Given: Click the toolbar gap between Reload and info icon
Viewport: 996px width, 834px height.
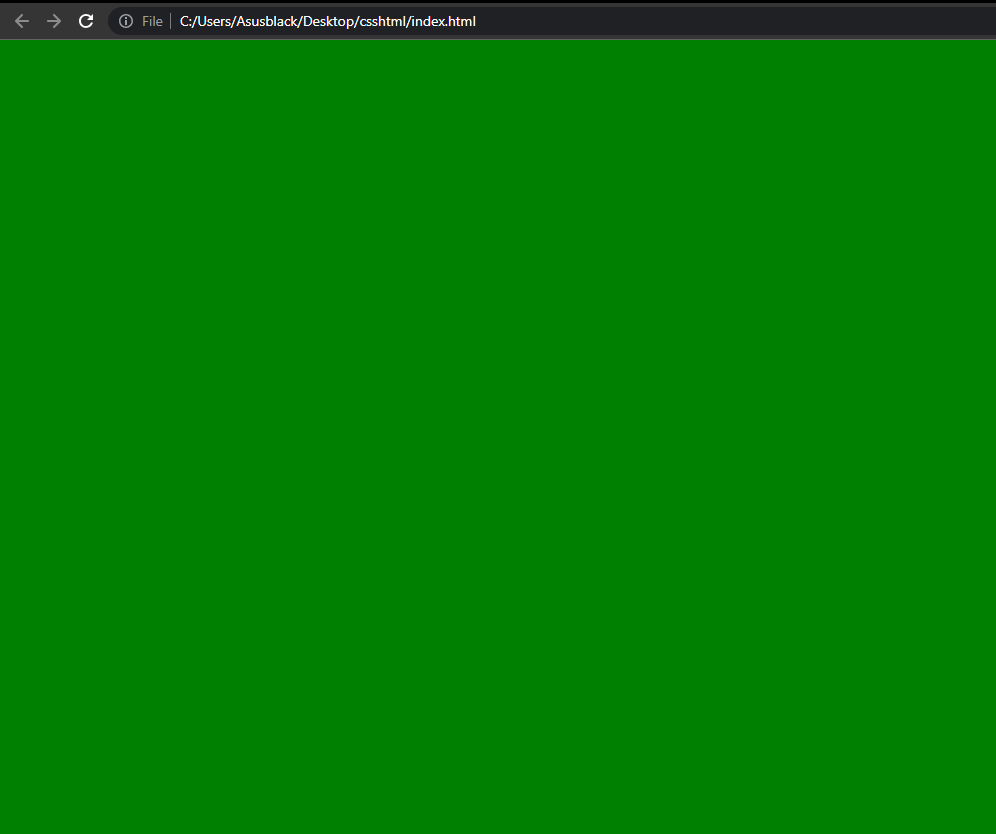Looking at the screenshot, I should [x=103, y=21].
